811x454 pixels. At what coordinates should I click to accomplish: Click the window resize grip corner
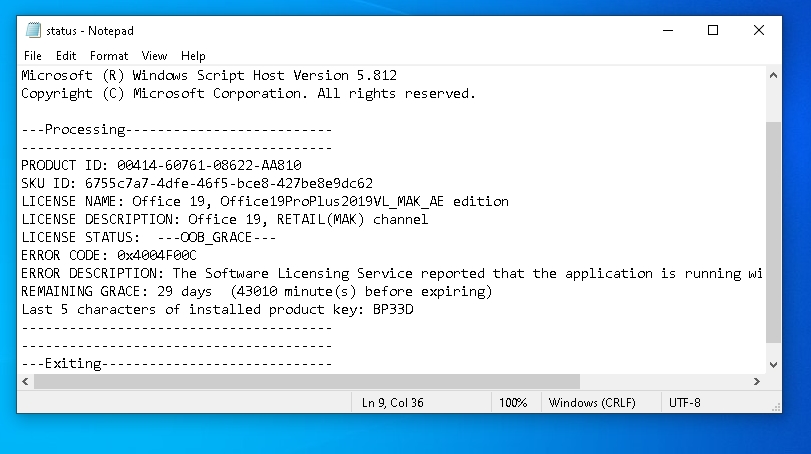pyautogui.click(x=775, y=406)
